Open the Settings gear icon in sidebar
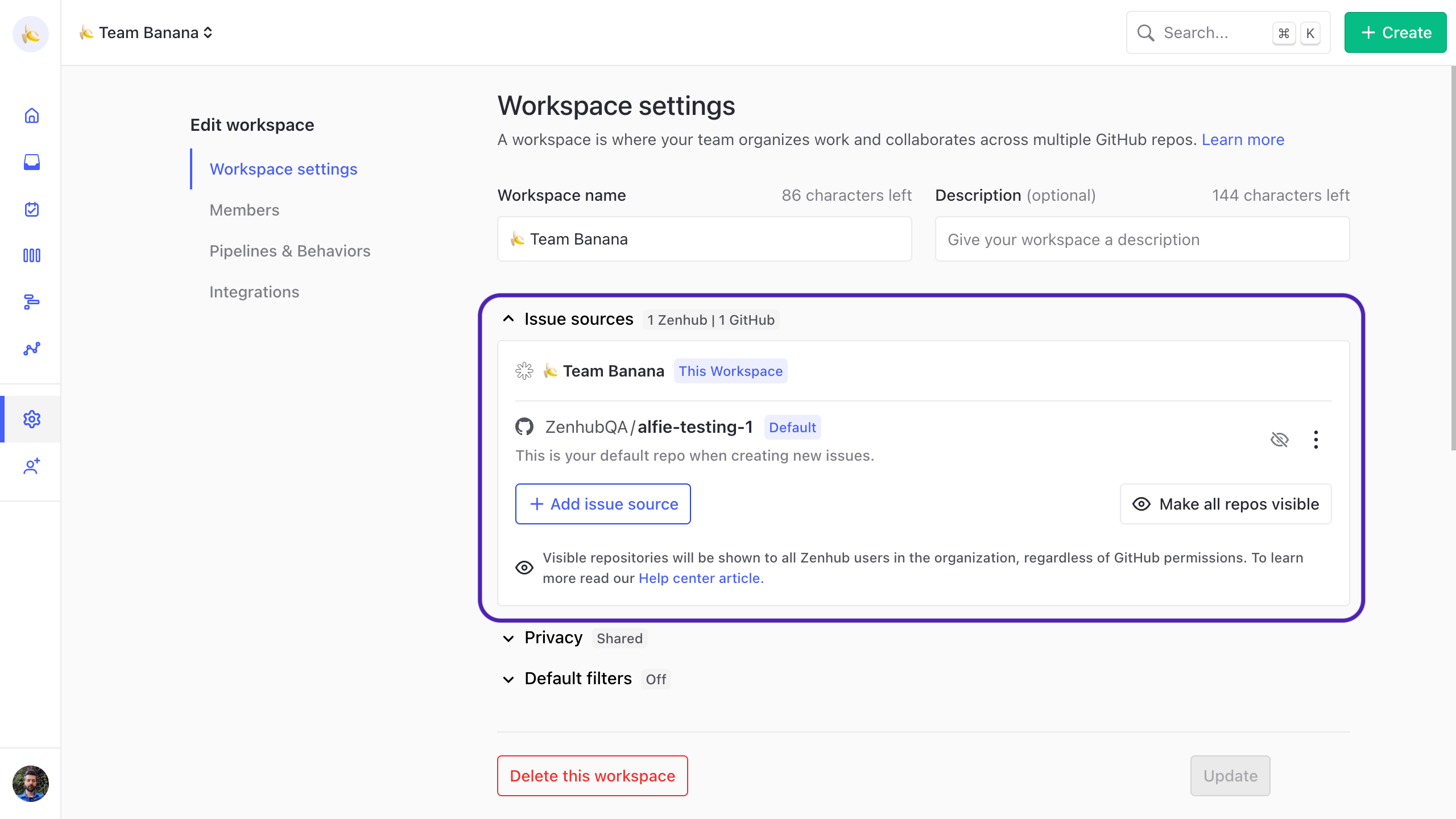 (32, 419)
